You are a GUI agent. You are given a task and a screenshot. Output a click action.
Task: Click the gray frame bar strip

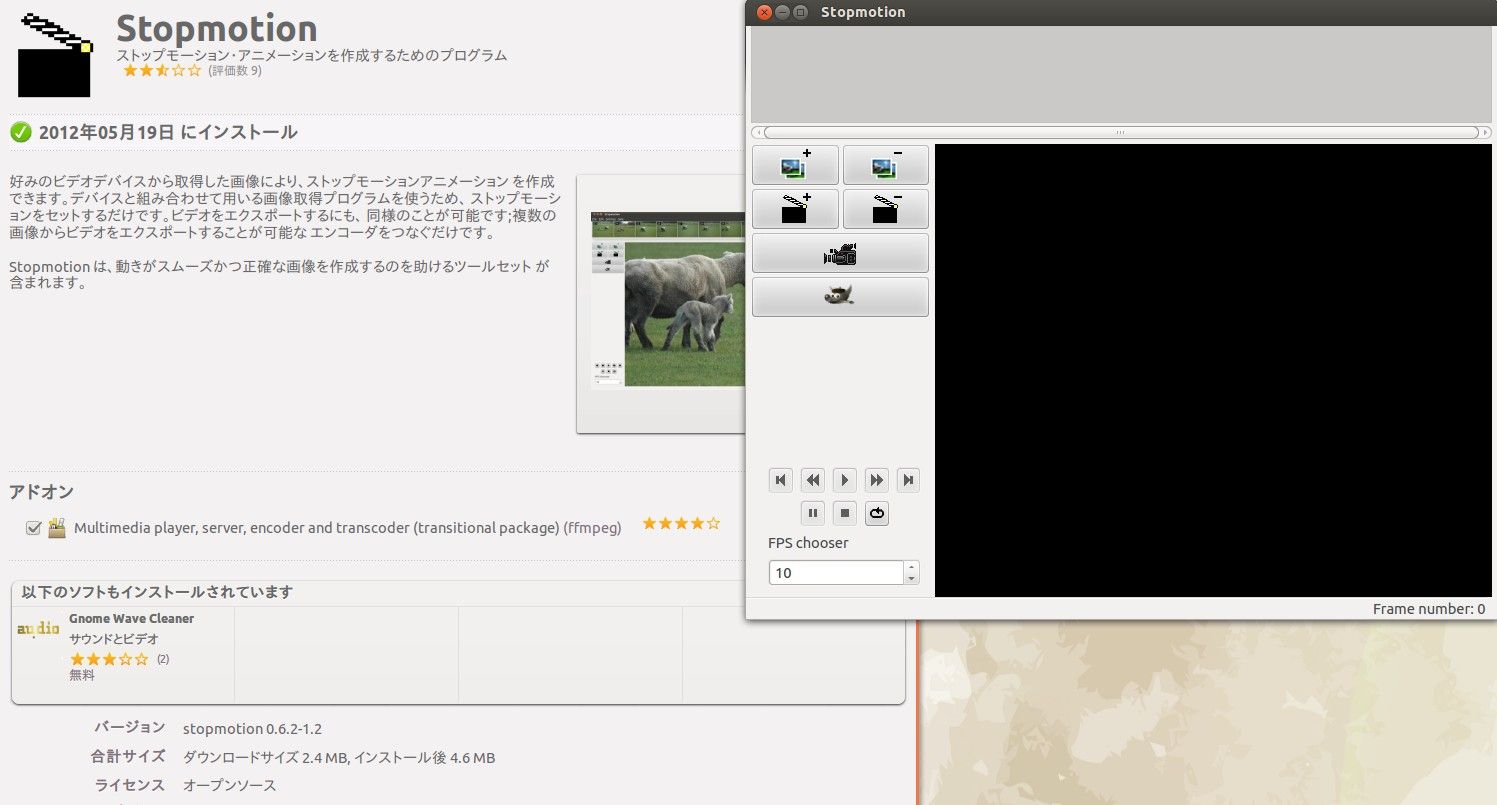click(x=1121, y=75)
